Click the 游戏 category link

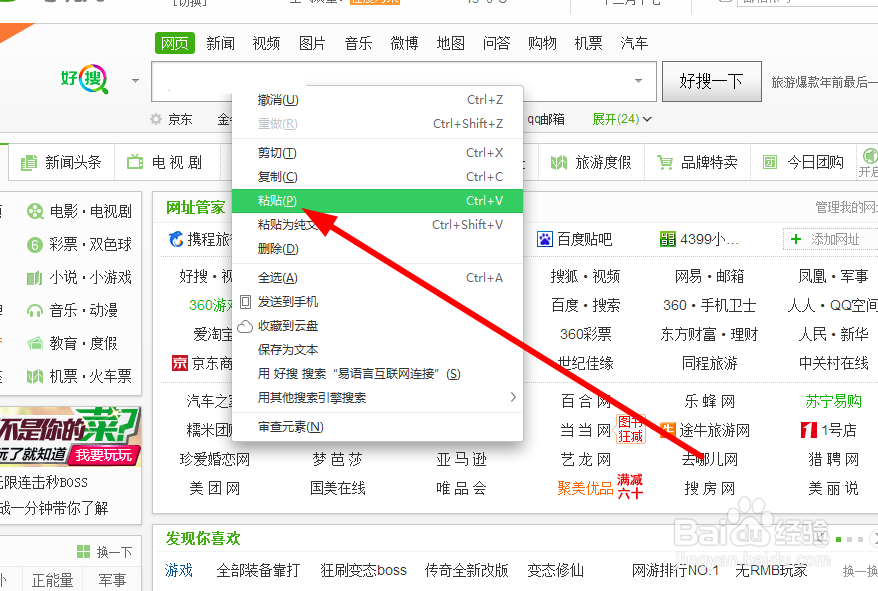(179, 570)
